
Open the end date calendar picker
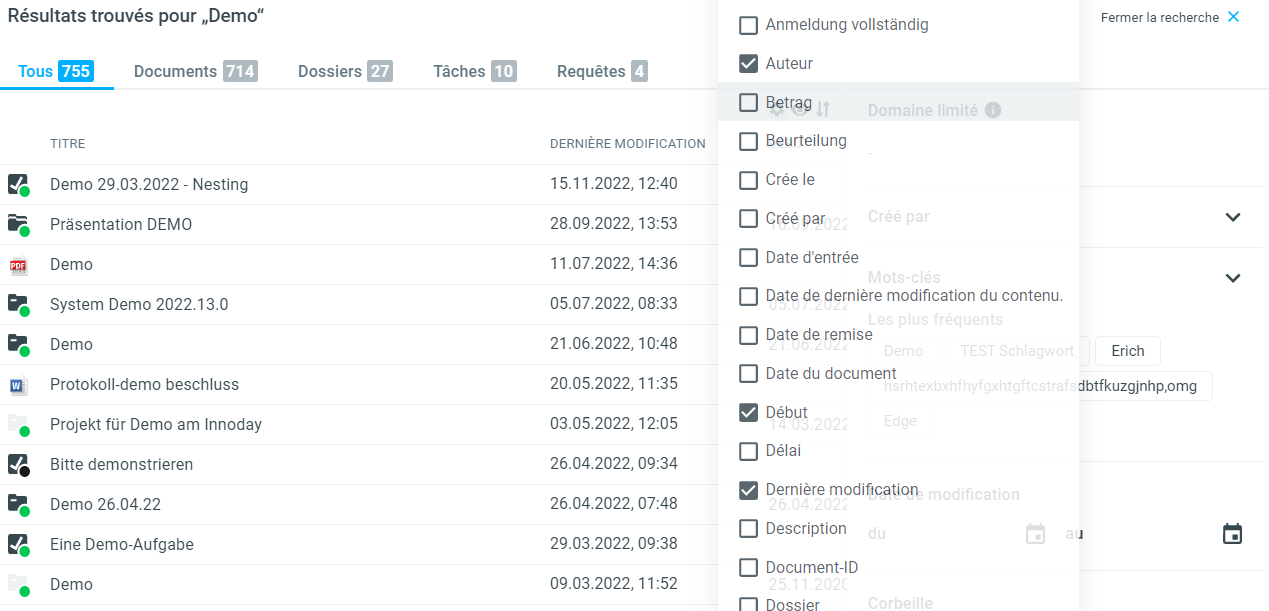pos(1232,534)
